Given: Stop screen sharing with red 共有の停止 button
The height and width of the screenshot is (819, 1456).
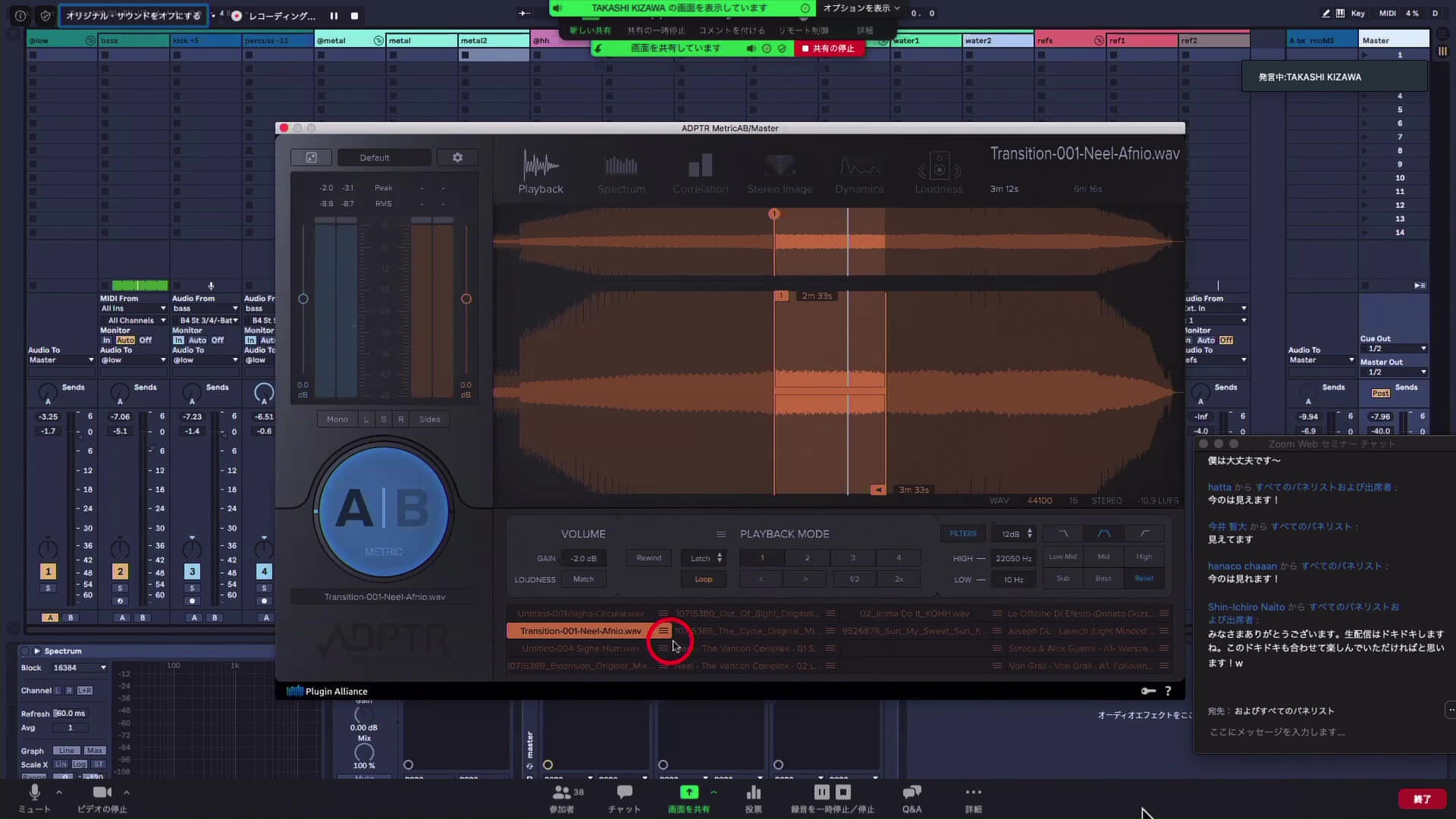Looking at the screenshot, I should tap(828, 49).
